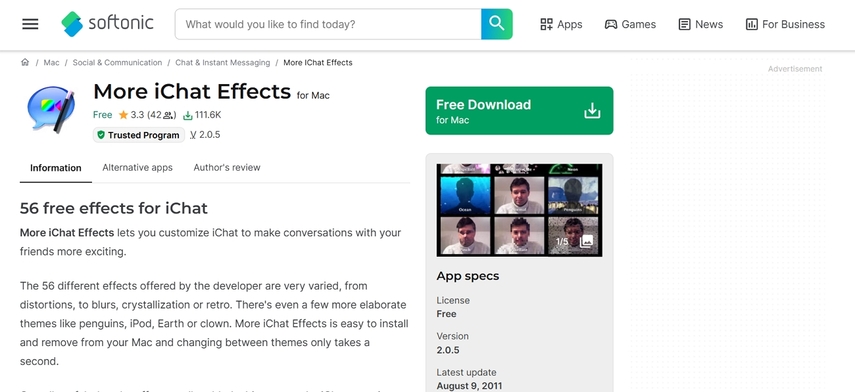This screenshot has width=855, height=392.
Task: Go to Mac breadcrumb link
Action: [51, 62]
